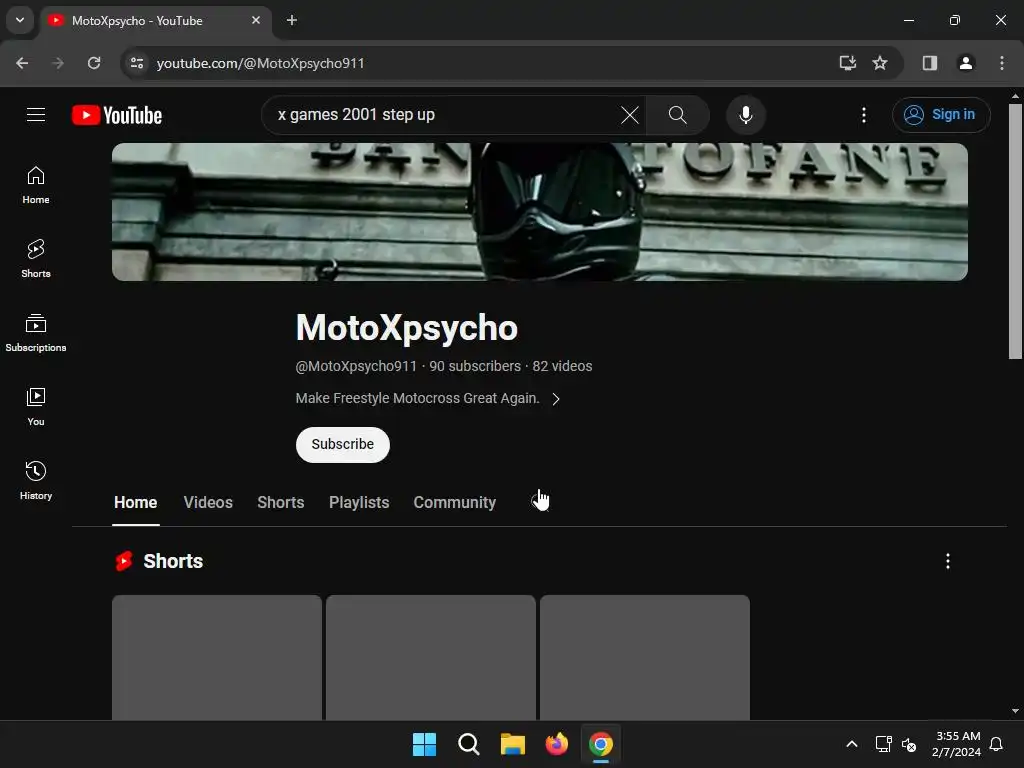
Task: Open the Chrome profile menu
Action: coord(965,63)
